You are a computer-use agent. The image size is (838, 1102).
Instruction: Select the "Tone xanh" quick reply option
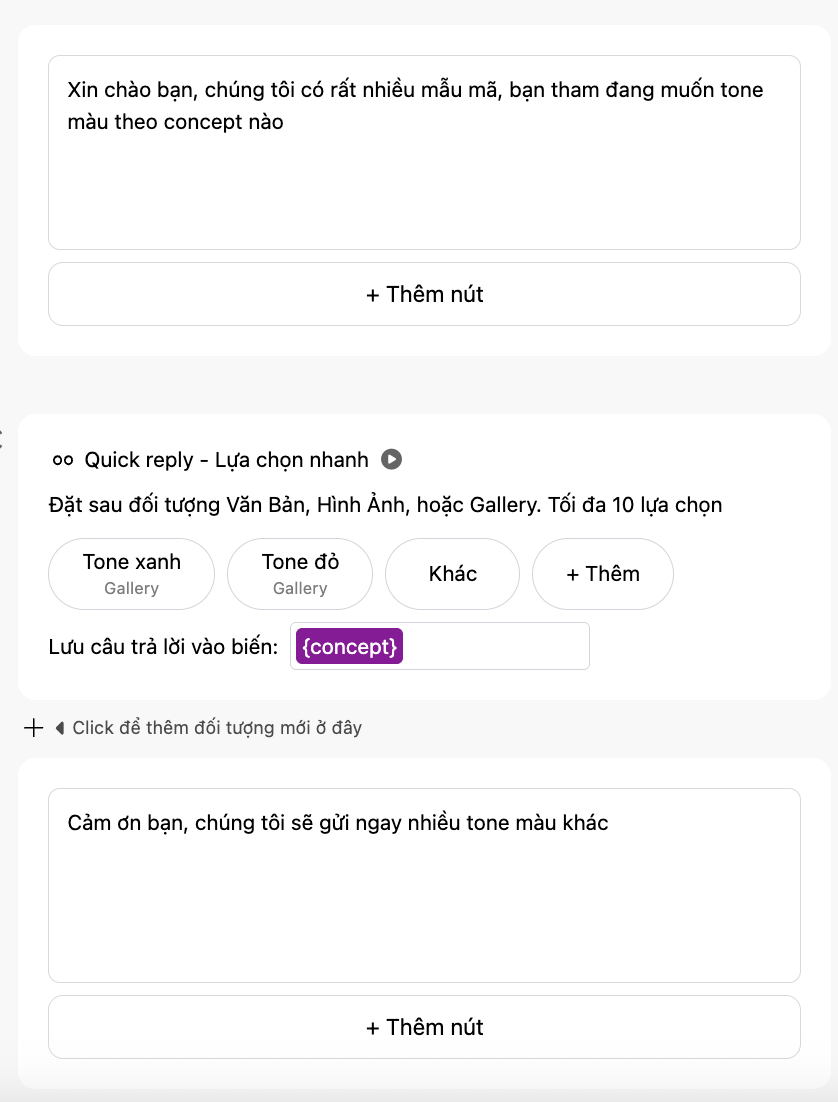pyautogui.click(x=131, y=573)
